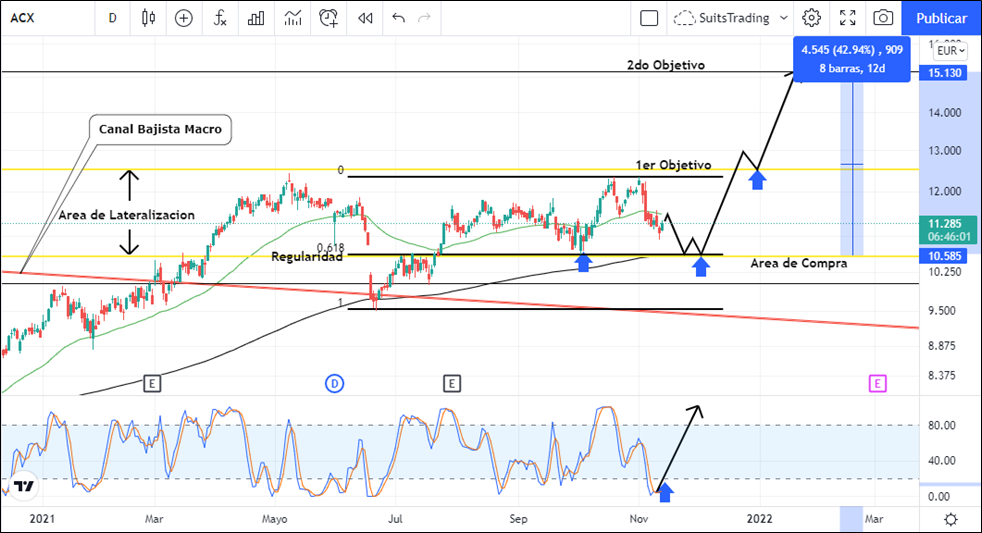Open the fx indicators menu
The image size is (982, 533).
220,18
